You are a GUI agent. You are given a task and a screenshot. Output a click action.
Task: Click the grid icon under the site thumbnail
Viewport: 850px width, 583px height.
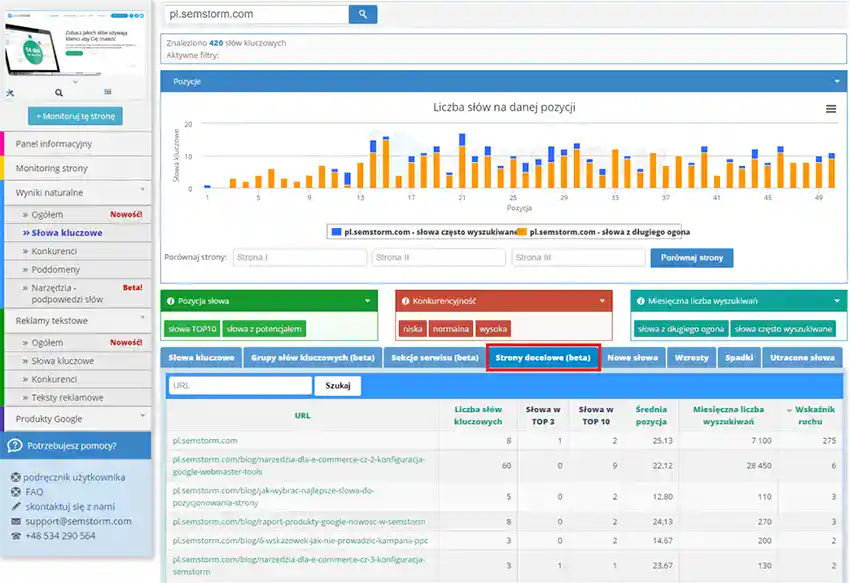pos(108,92)
